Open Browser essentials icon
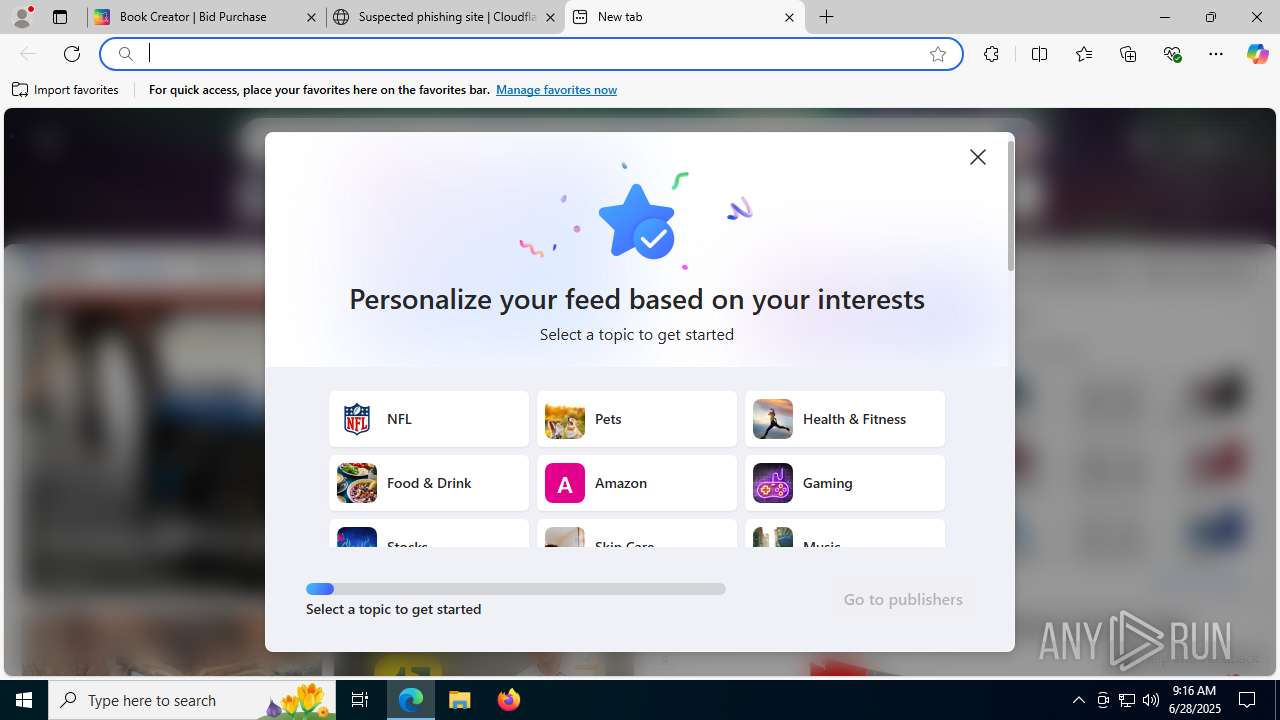The height and width of the screenshot is (720, 1280). click(1172, 54)
